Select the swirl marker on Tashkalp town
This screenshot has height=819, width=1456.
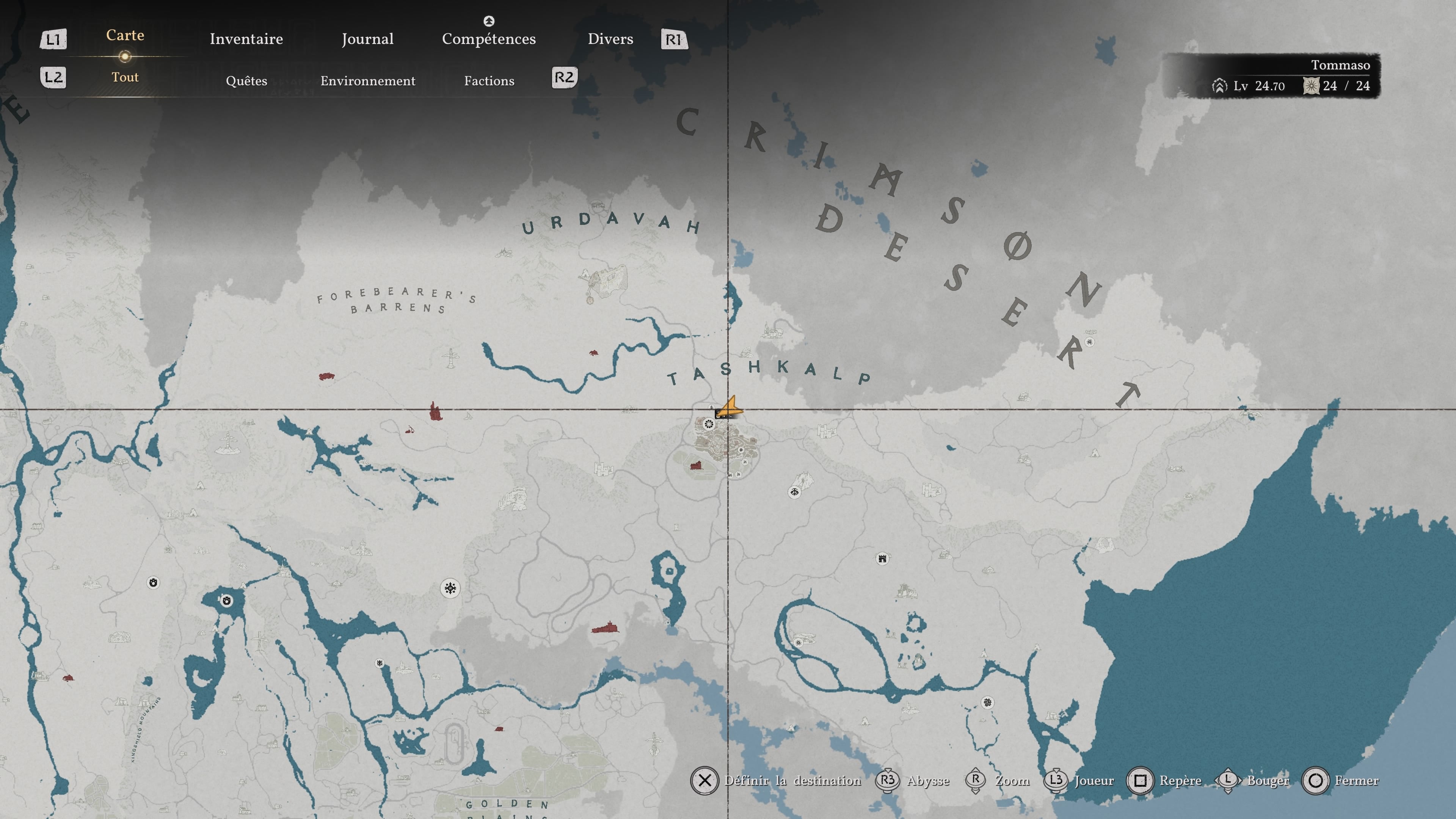pos(709,424)
